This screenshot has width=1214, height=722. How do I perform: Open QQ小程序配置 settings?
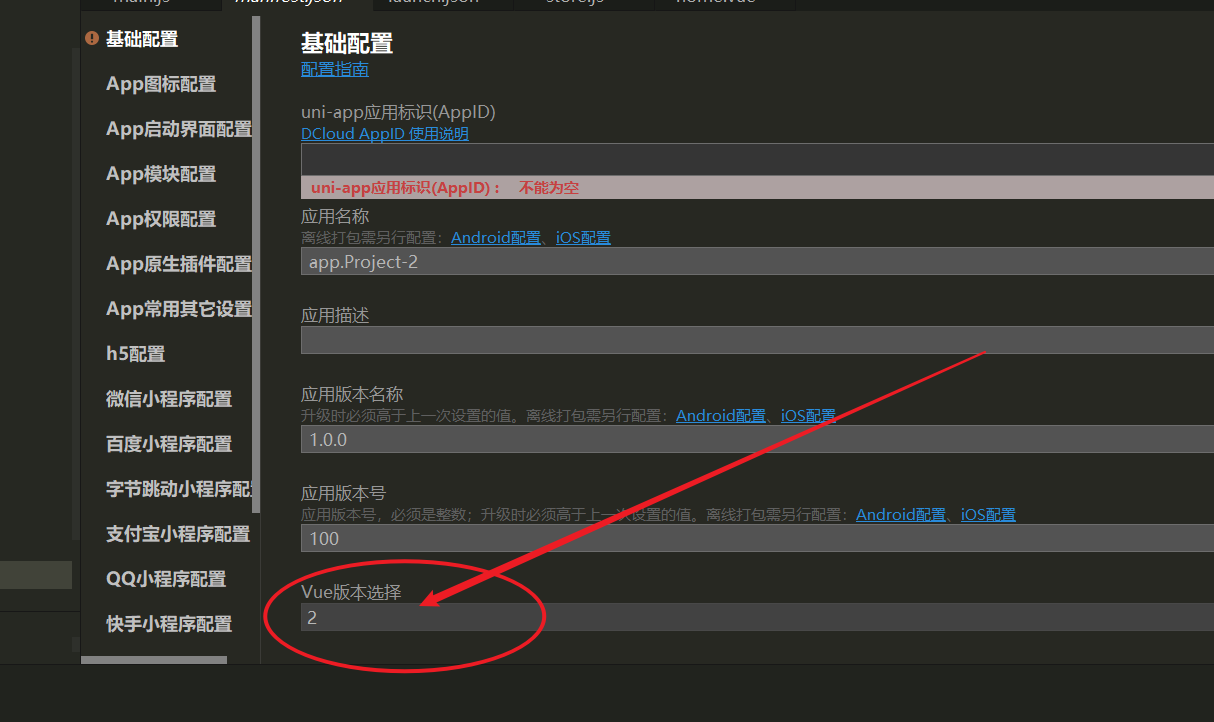166,579
